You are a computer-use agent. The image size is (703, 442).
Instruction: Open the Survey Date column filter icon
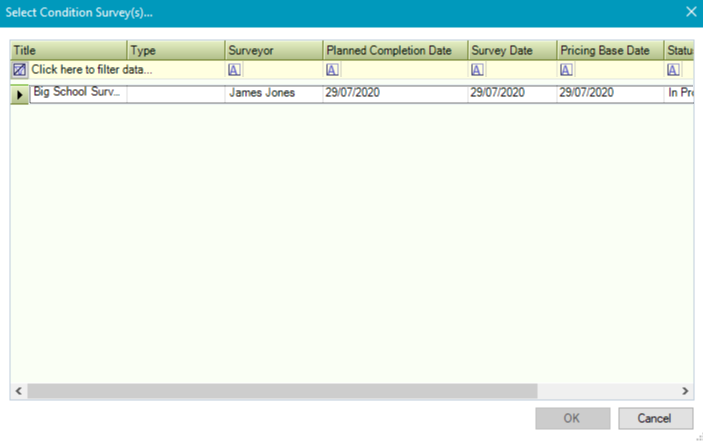pyautogui.click(x=477, y=70)
